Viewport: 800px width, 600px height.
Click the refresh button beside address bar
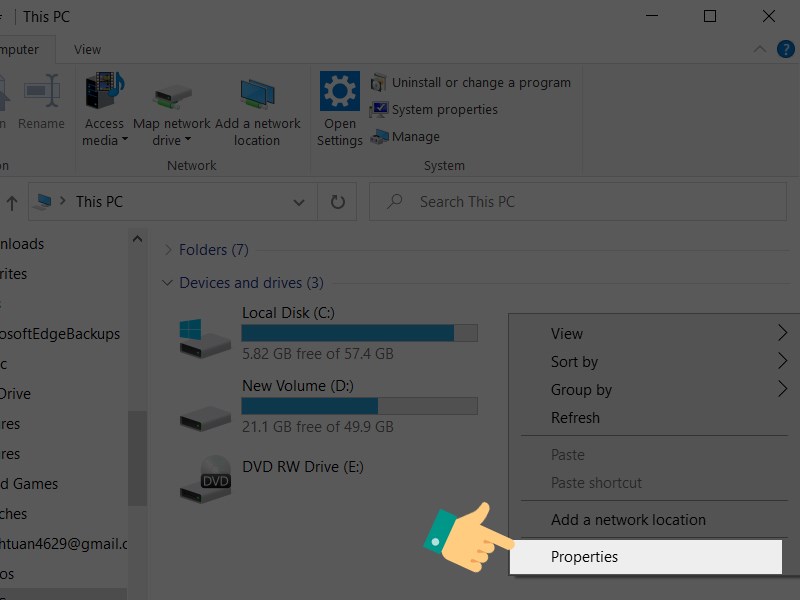tap(338, 202)
